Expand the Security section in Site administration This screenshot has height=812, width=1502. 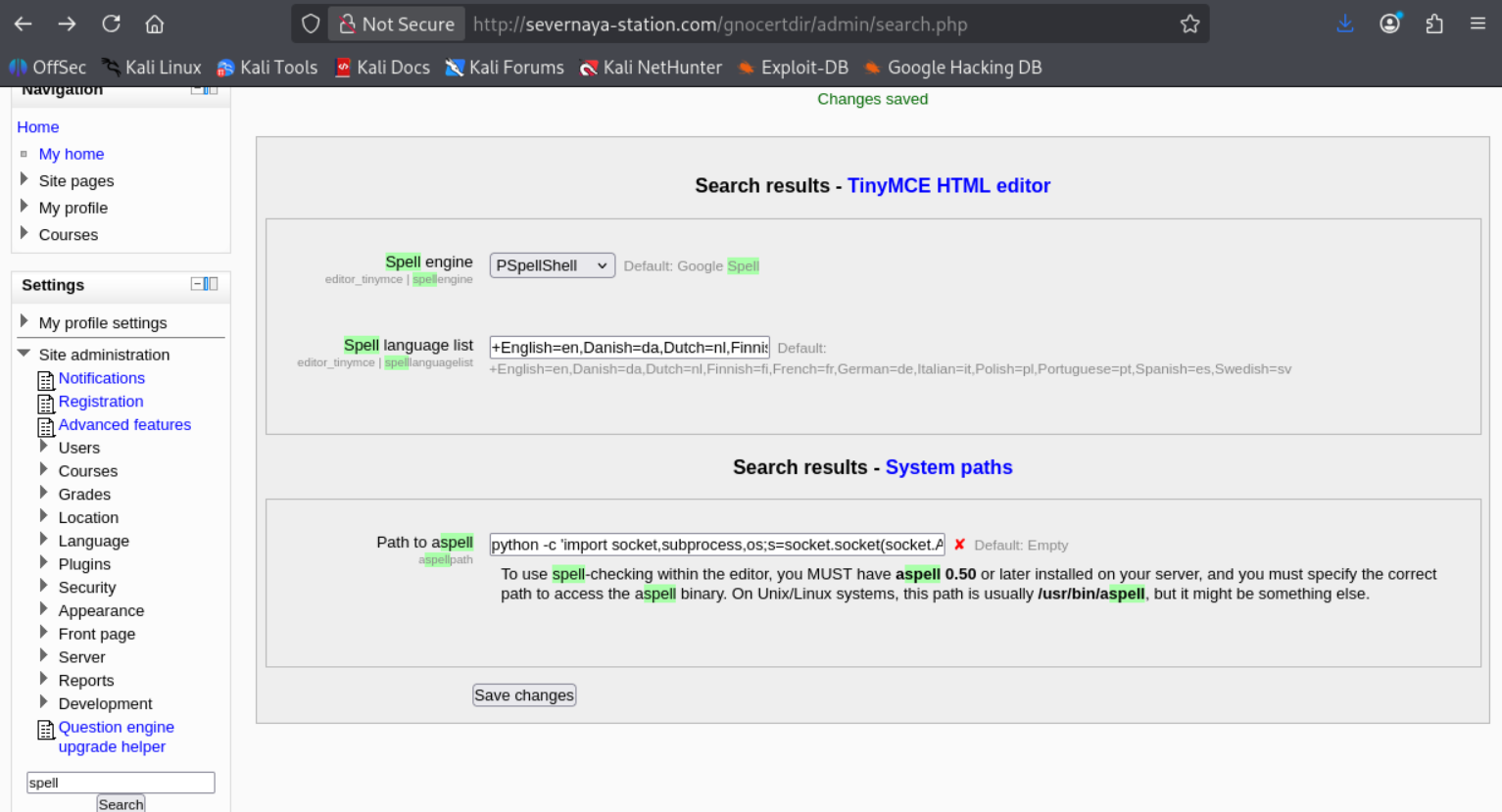pyautogui.click(x=43, y=586)
